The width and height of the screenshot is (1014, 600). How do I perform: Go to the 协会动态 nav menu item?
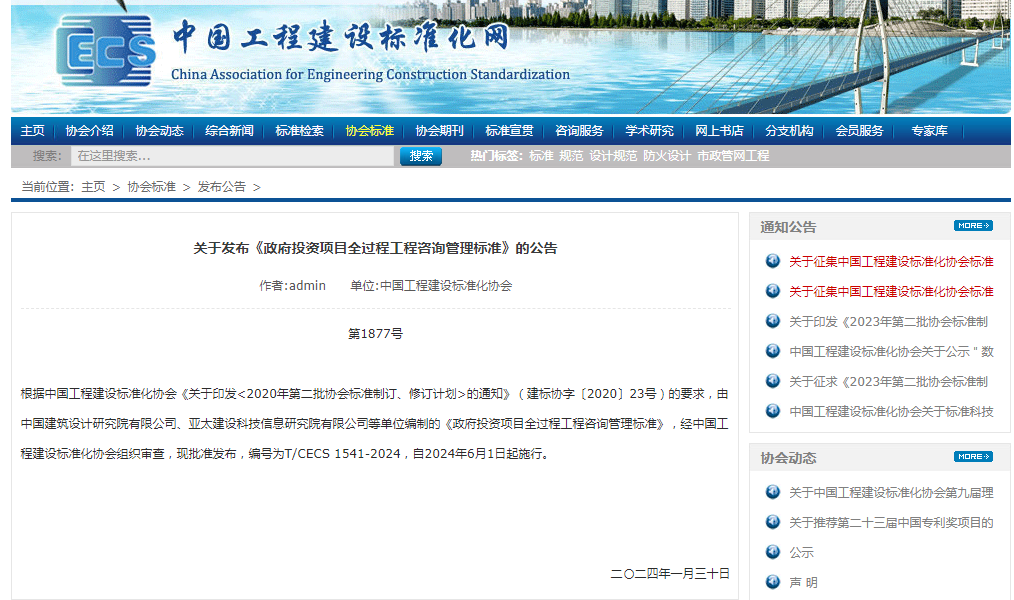point(159,131)
